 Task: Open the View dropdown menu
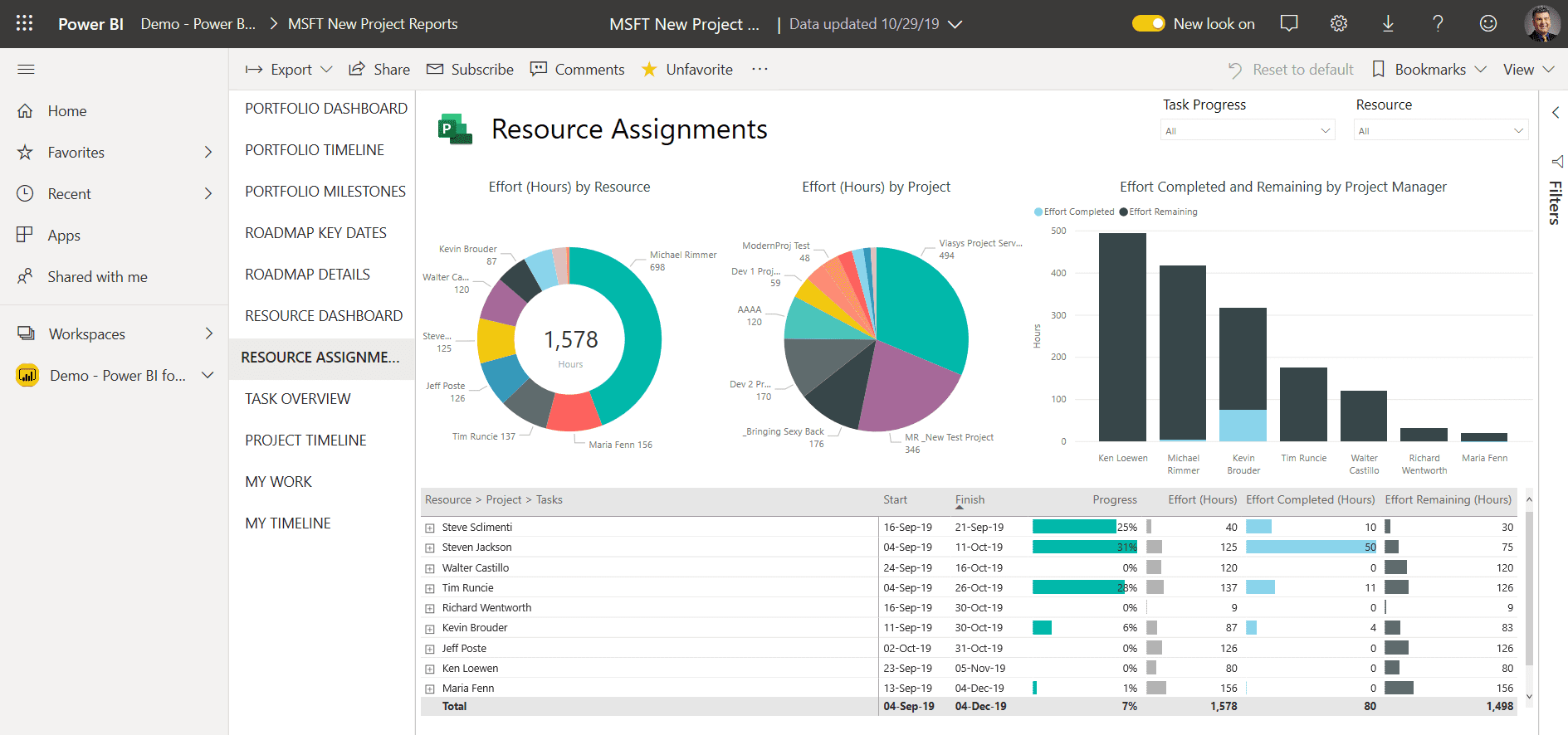[1528, 69]
